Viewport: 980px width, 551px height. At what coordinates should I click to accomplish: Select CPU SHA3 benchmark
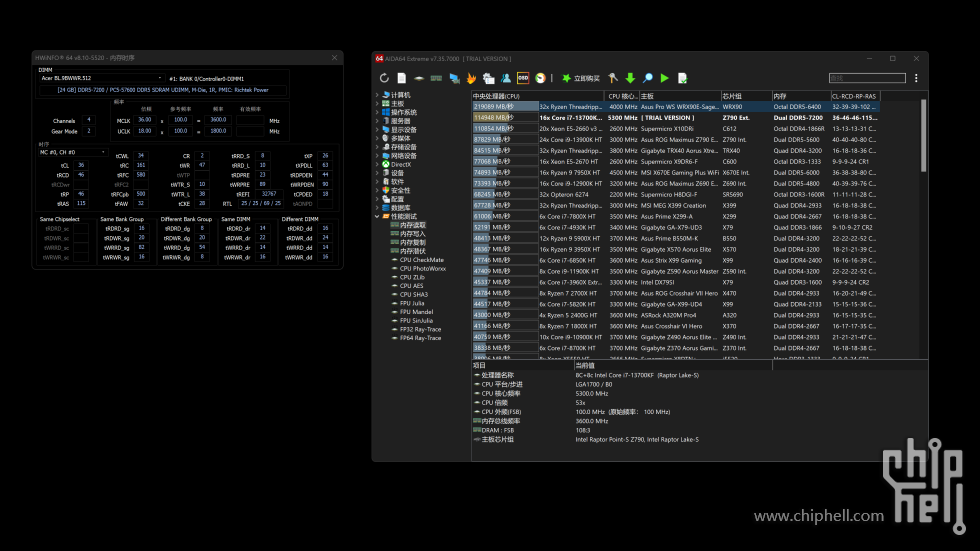click(414, 294)
